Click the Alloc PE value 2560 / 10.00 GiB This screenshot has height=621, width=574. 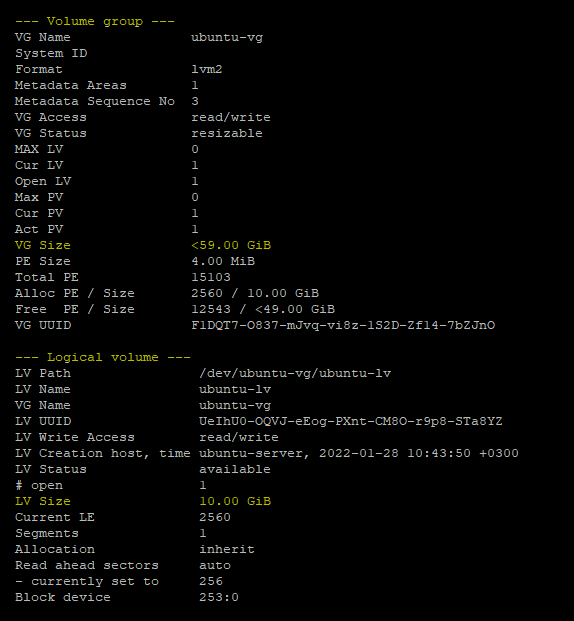(255, 293)
